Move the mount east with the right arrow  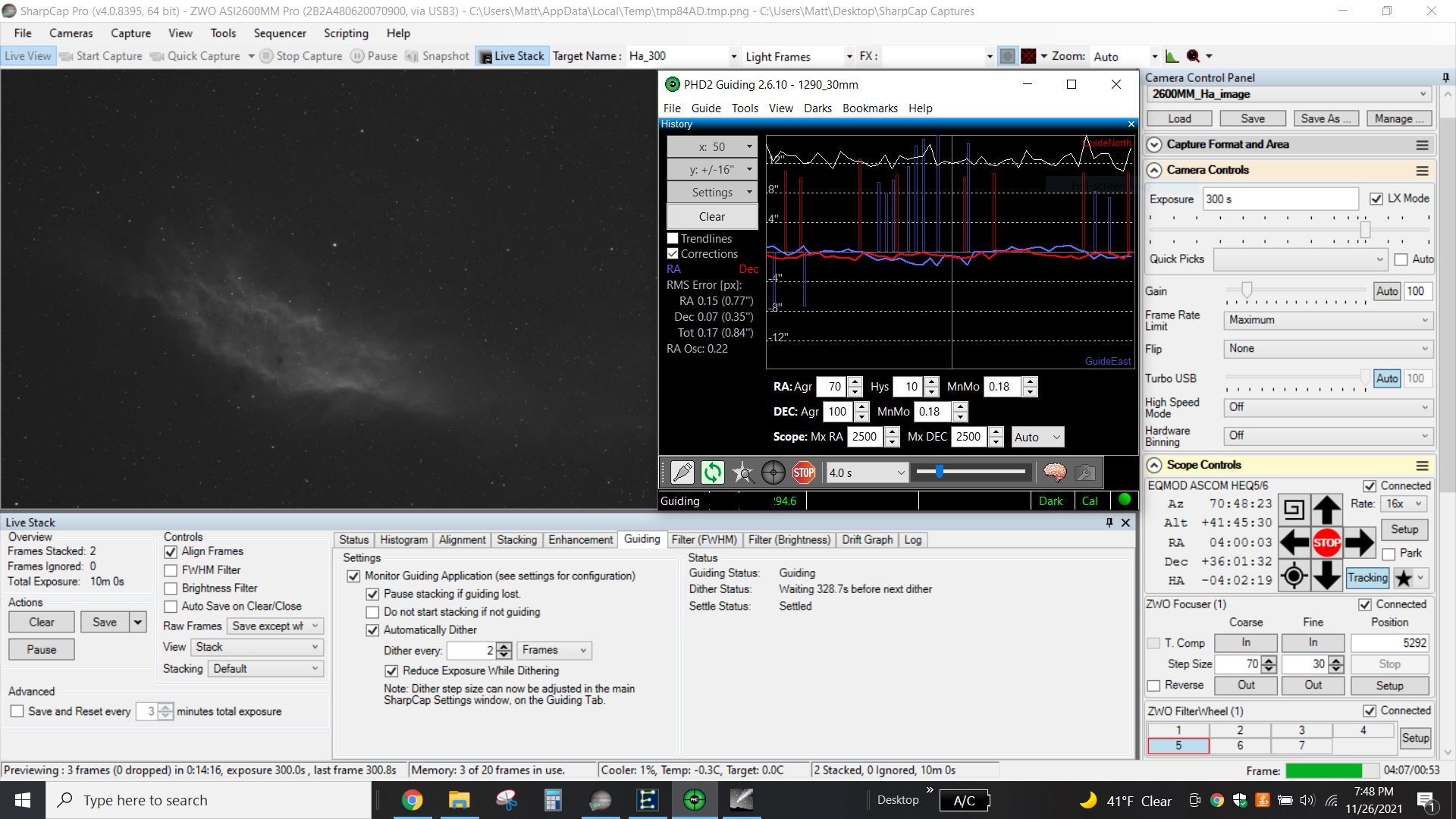(x=1359, y=542)
